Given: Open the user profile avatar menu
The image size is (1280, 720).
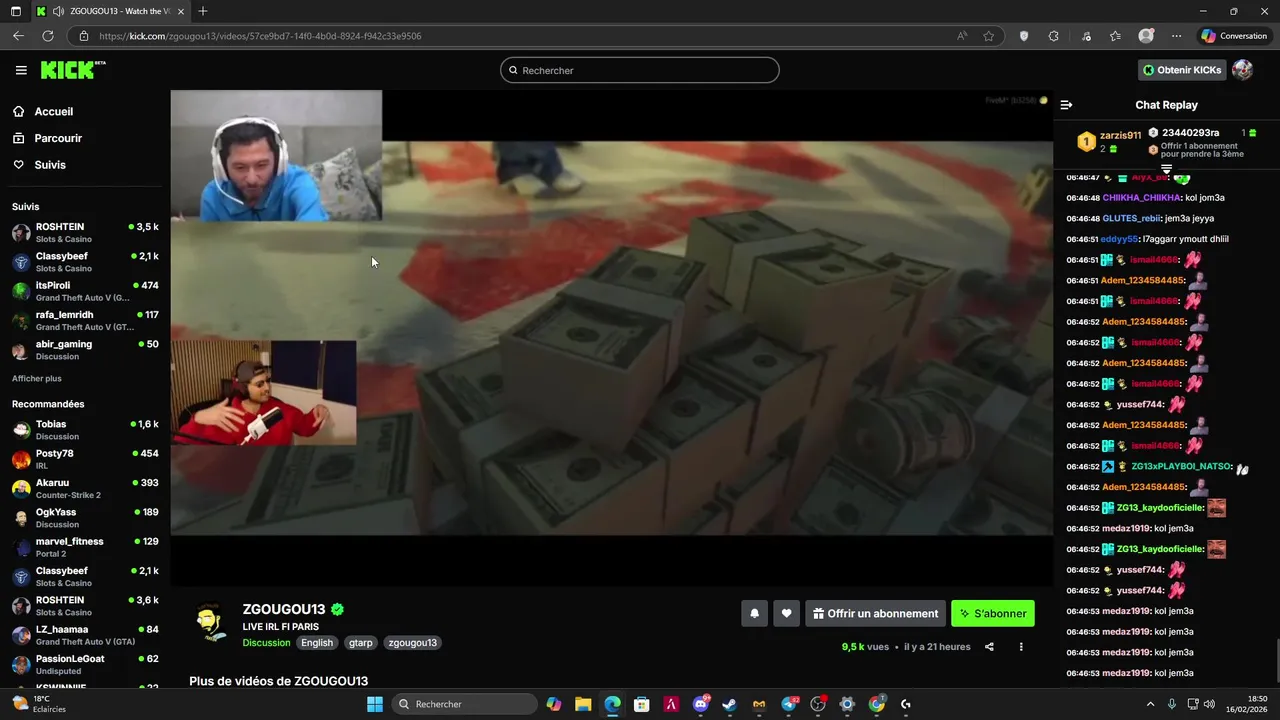Looking at the screenshot, I should tap(1243, 70).
